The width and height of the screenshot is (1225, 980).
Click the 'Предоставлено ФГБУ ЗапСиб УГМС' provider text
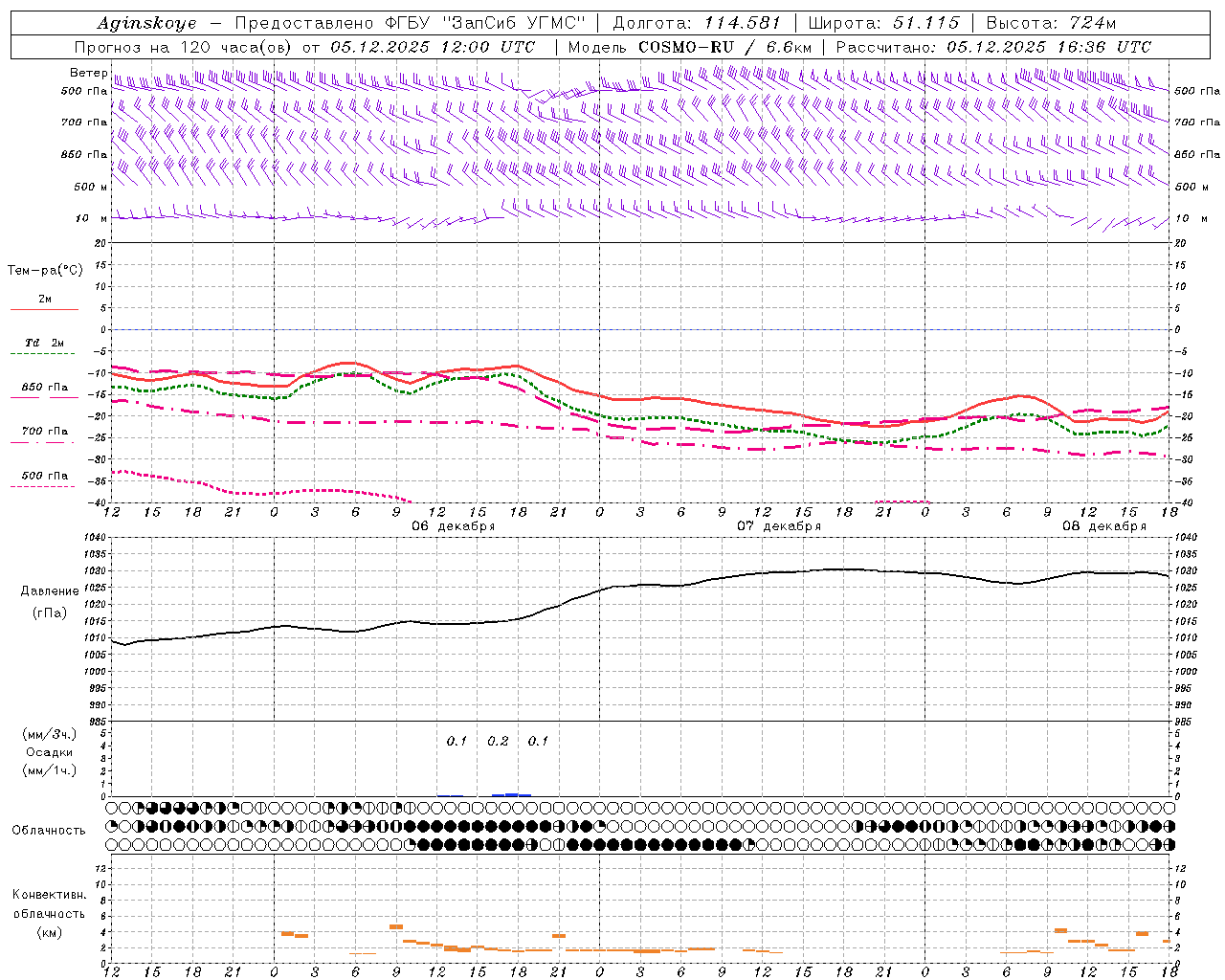(410, 23)
